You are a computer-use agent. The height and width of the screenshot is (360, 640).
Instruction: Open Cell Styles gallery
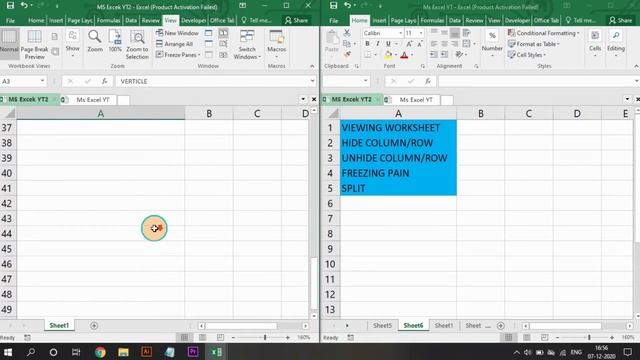click(x=527, y=55)
